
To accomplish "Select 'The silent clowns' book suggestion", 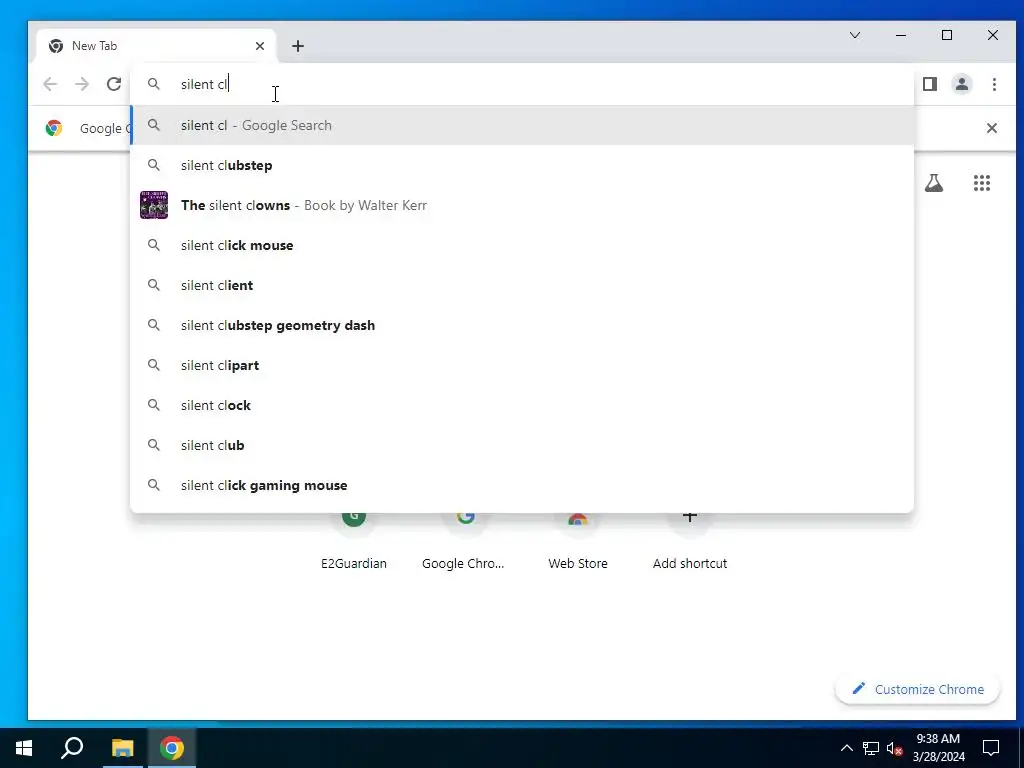I will [x=522, y=205].
